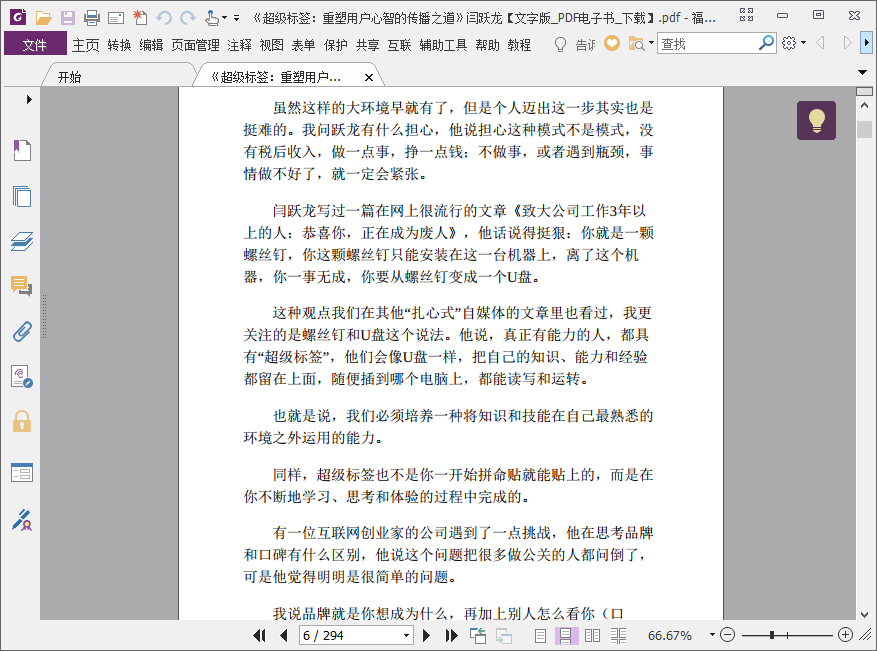Screen dimensions: 877x651
Task: Open the Comments panel
Action: (x=22, y=286)
